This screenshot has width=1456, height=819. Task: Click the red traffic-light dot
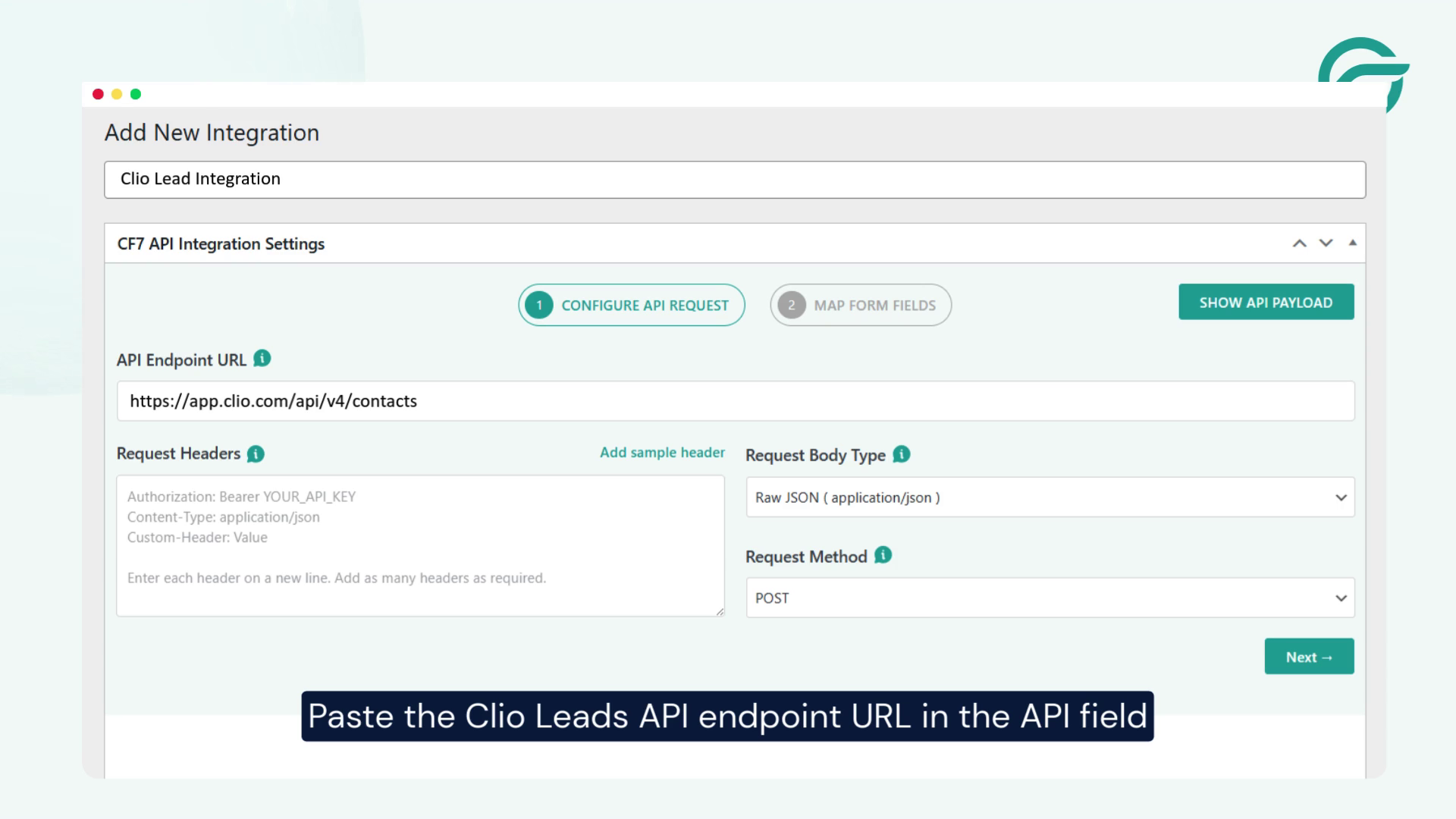[x=98, y=93]
